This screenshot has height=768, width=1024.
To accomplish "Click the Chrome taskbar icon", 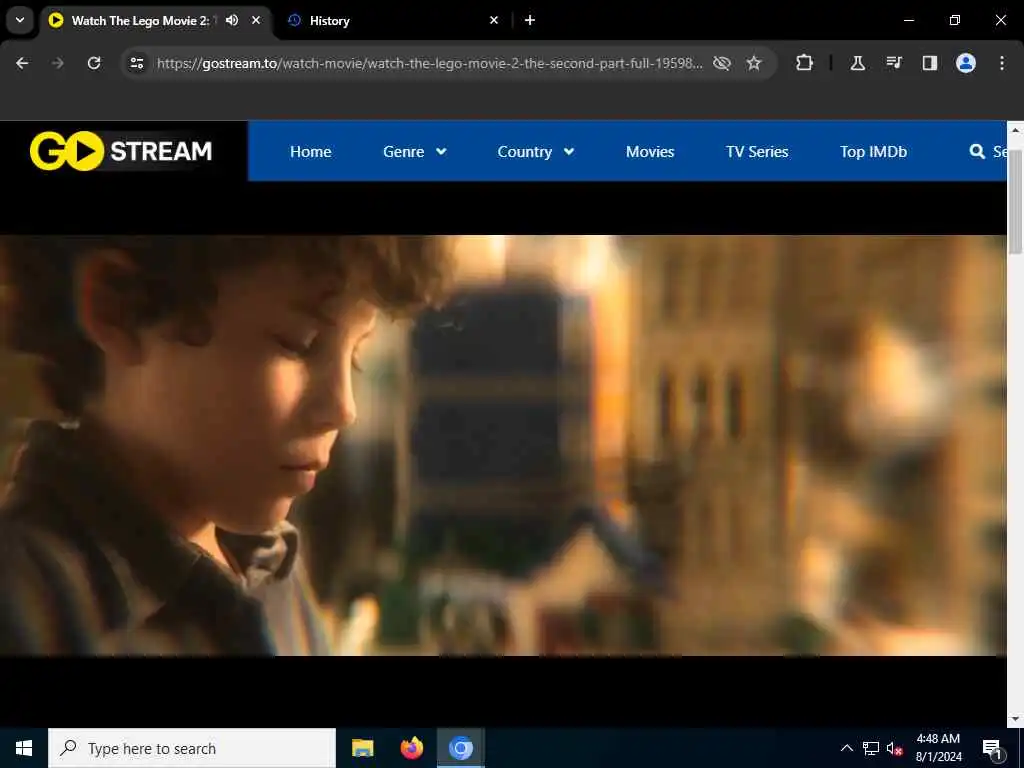I will tap(460, 748).
